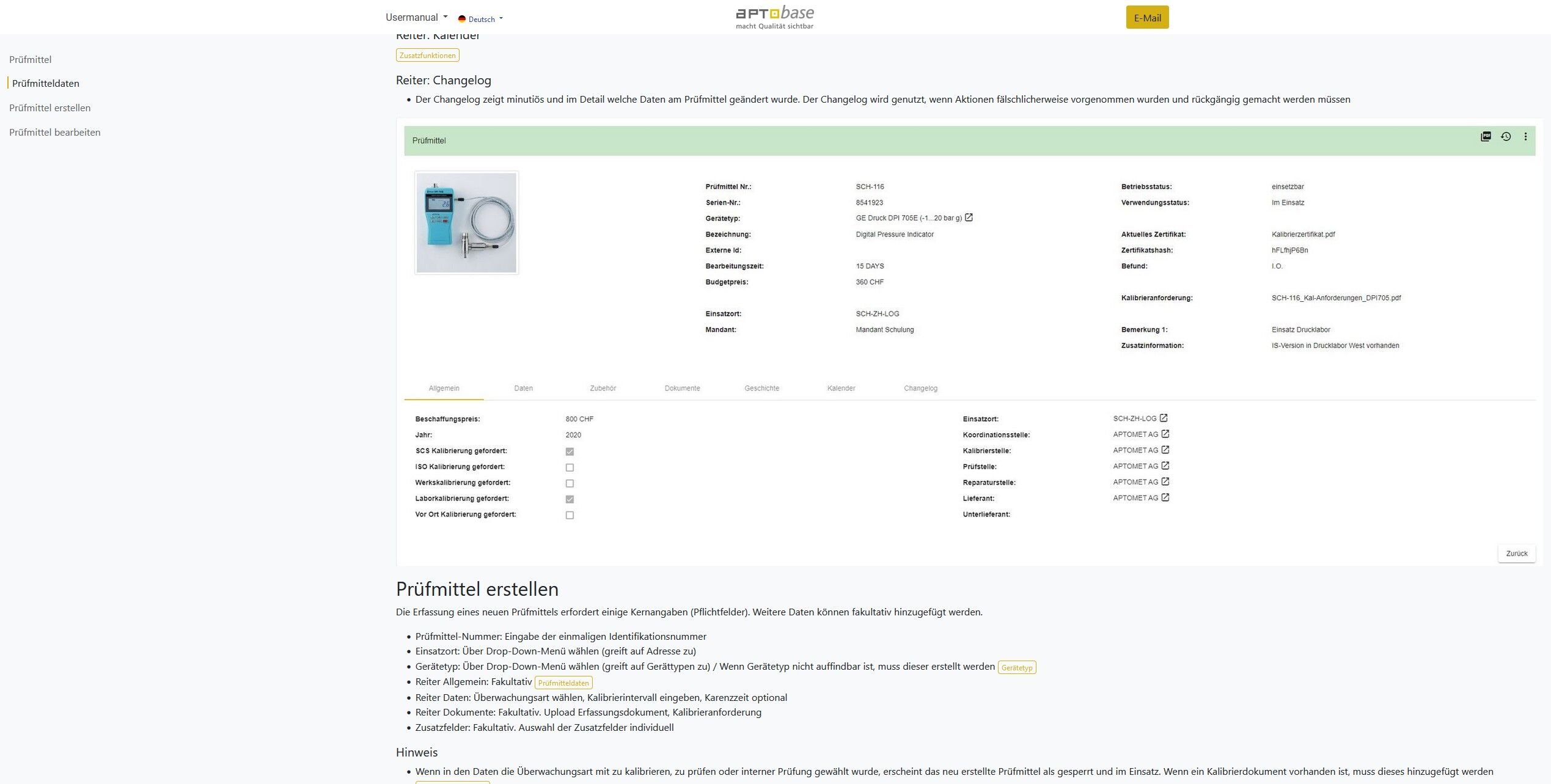
Task: Click the pressure indicator device thumbnail
Action: click(x=466, y=222)
